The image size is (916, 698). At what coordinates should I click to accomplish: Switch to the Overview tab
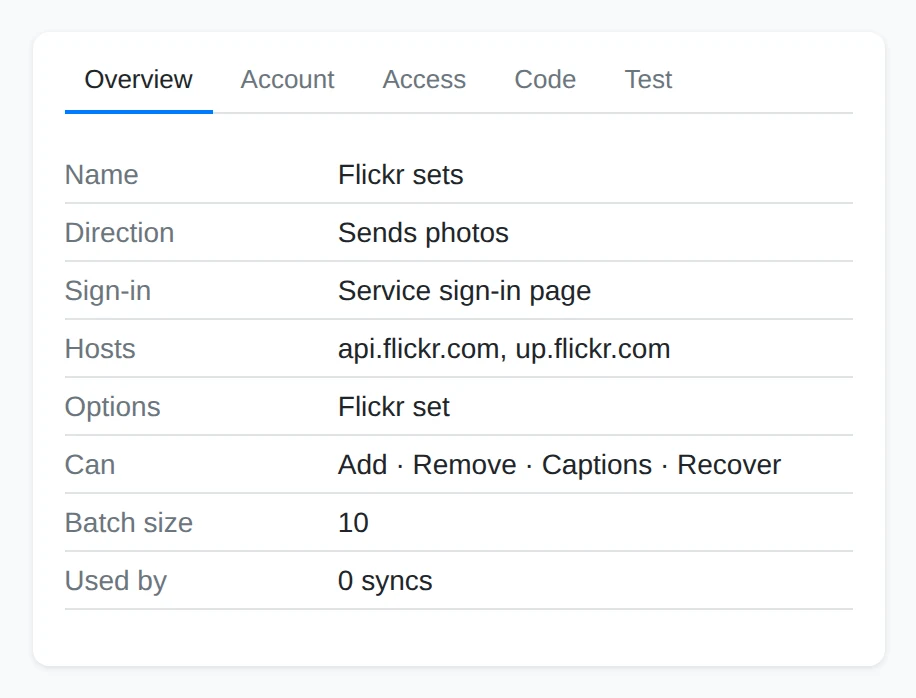[138, 79]
